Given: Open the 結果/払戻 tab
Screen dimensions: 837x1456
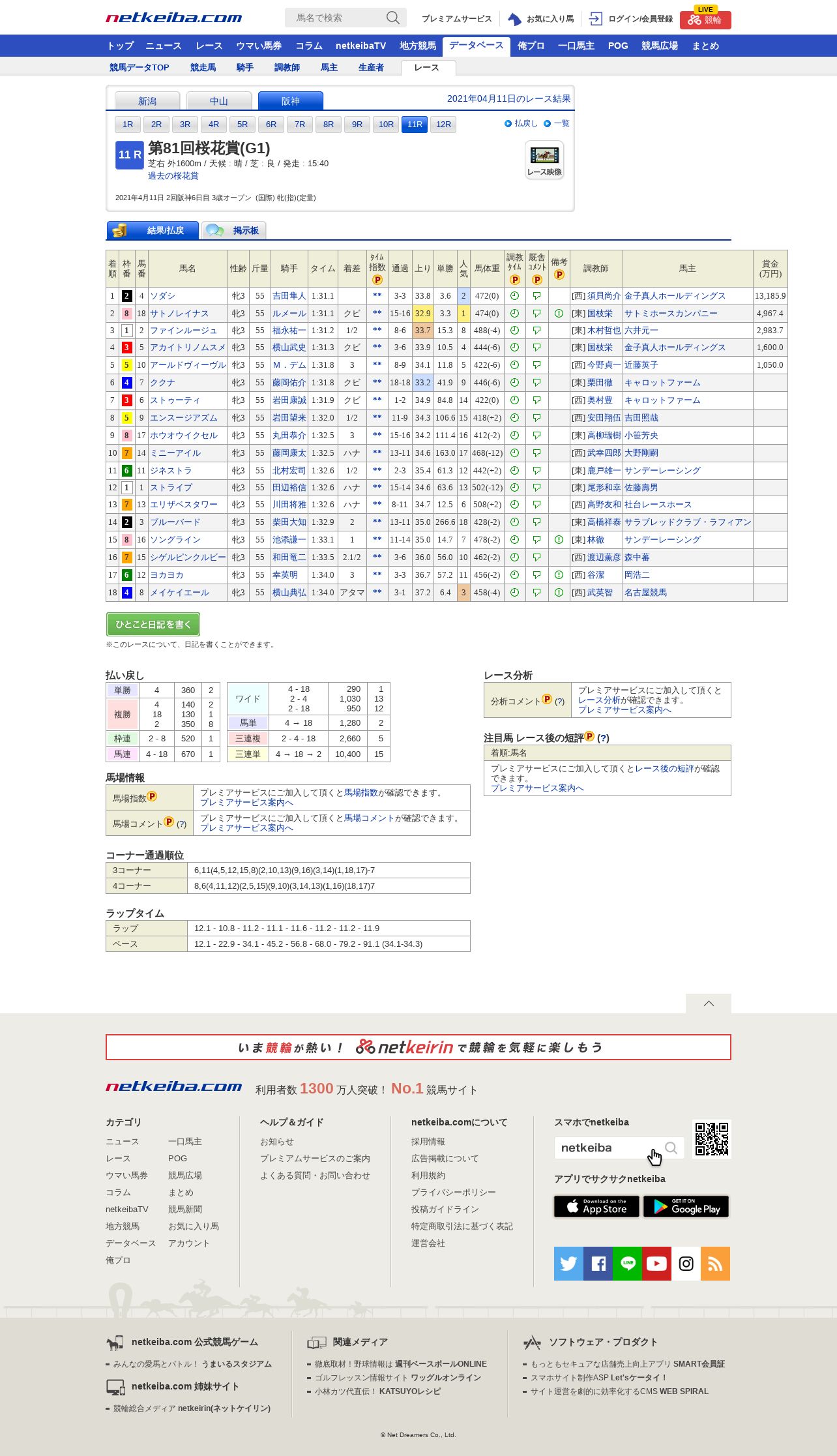Looking at the screenshot, I should tap(153, 231).
